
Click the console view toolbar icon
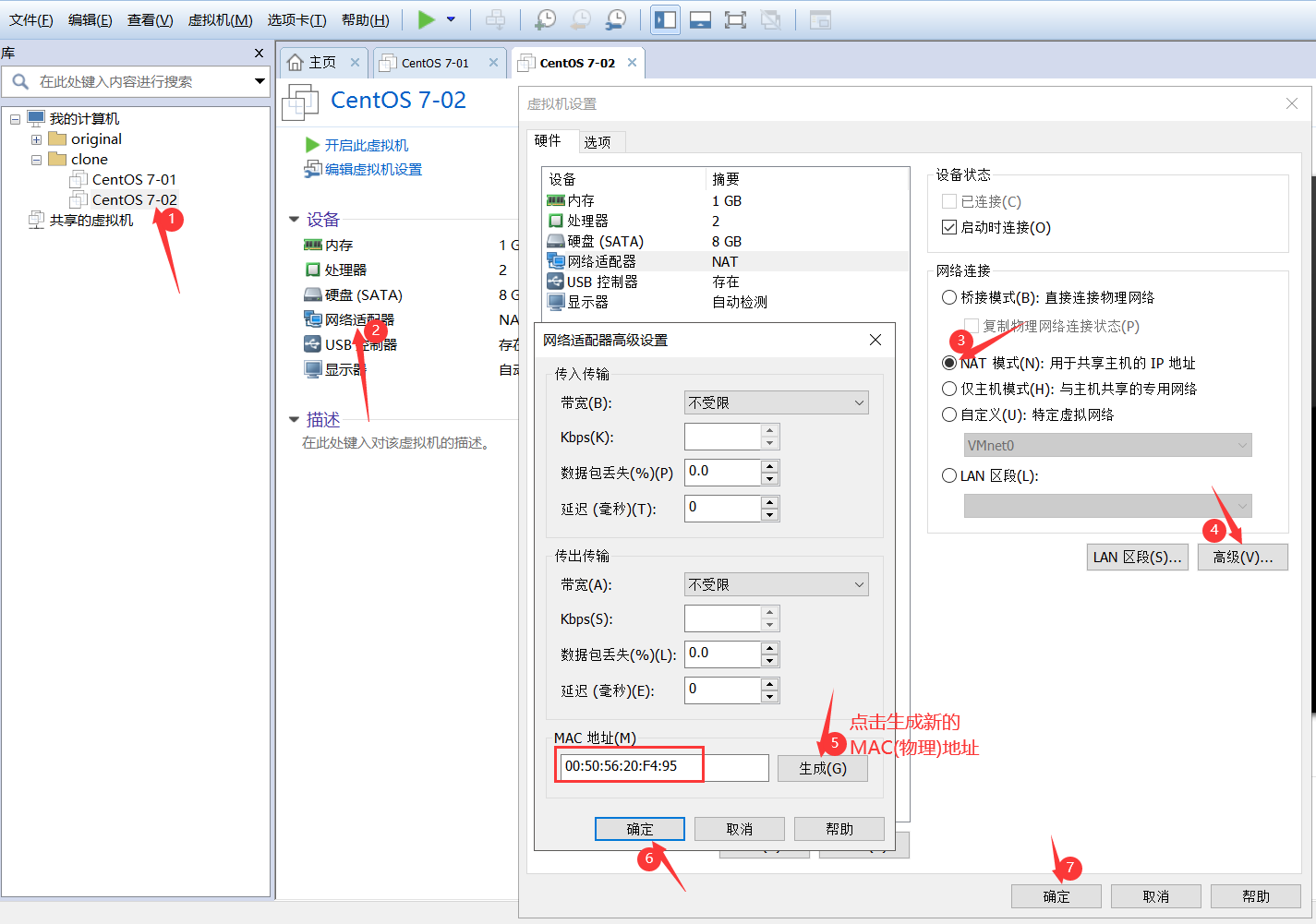[820, 19]
